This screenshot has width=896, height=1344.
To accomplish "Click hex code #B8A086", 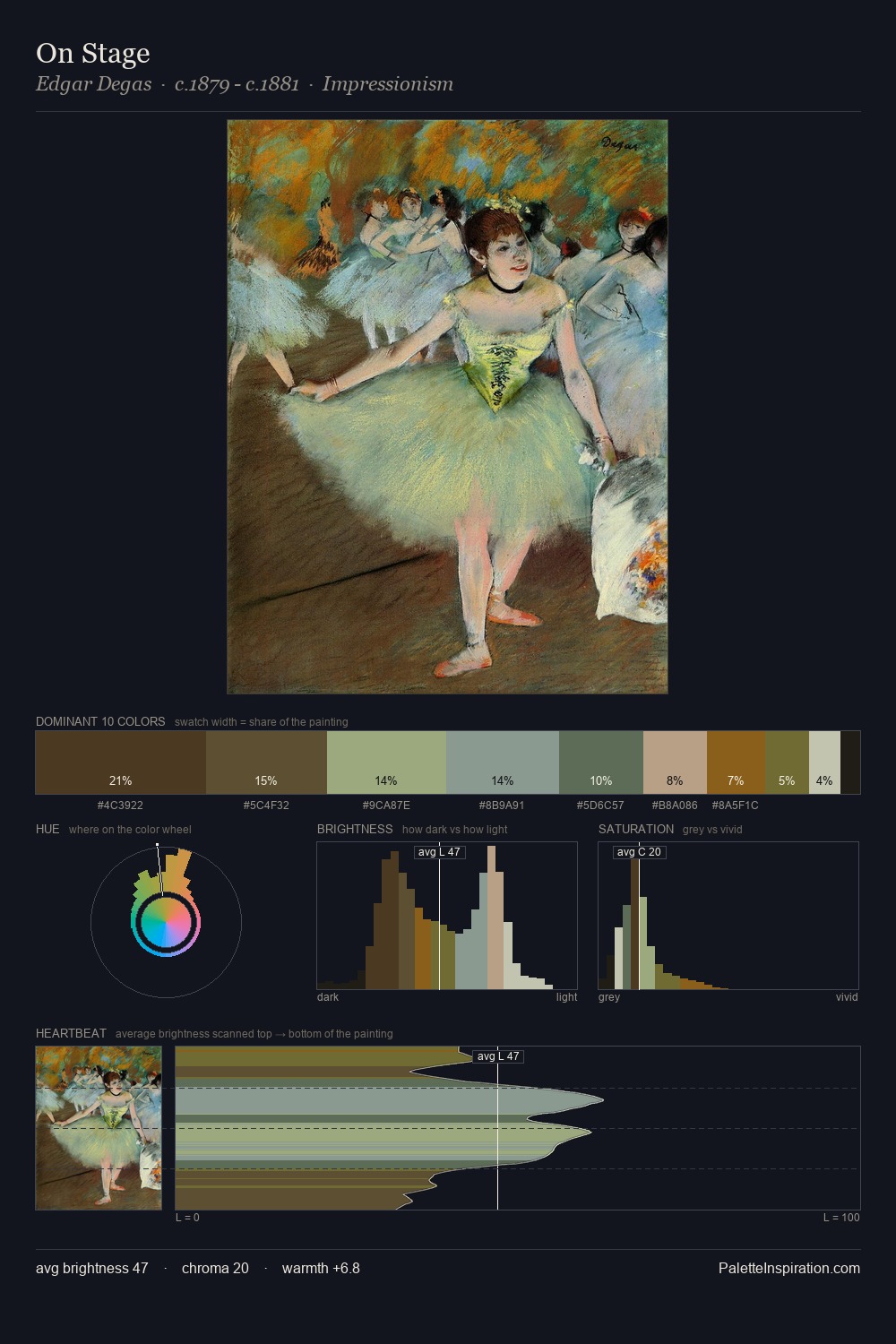I will point(675,806).
